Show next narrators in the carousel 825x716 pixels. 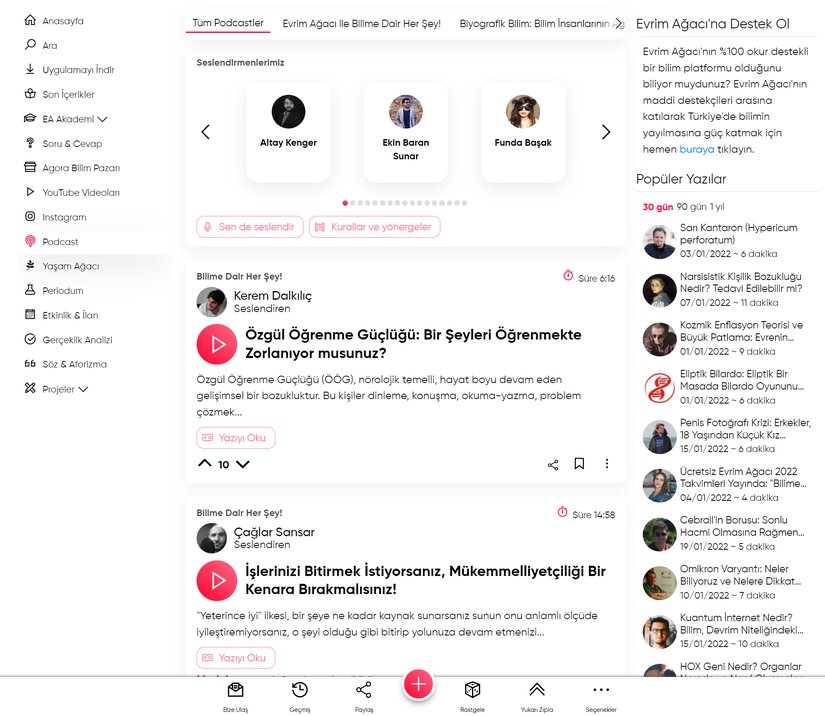(x=606, y=132)
